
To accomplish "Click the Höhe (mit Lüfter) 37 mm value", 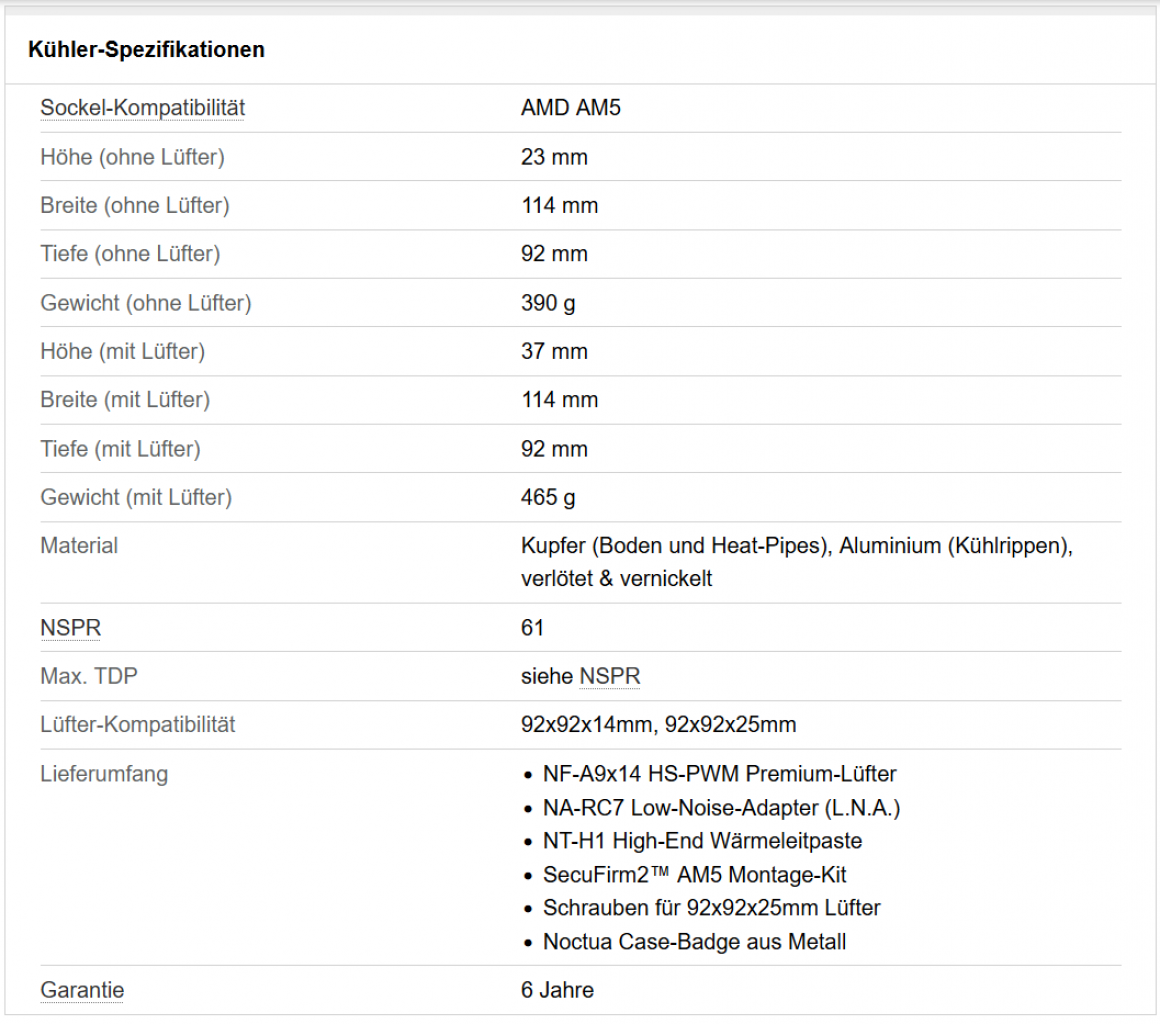I will click(554, 351).
